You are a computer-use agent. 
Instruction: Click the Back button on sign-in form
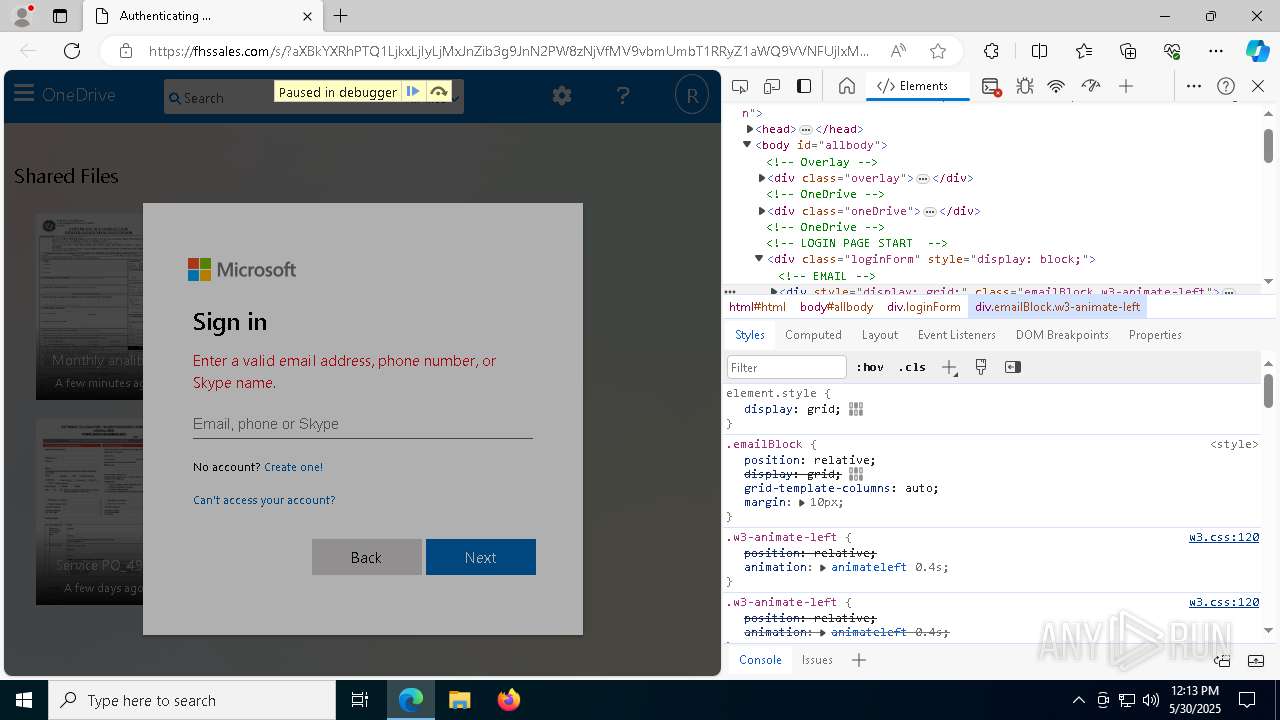366,557
